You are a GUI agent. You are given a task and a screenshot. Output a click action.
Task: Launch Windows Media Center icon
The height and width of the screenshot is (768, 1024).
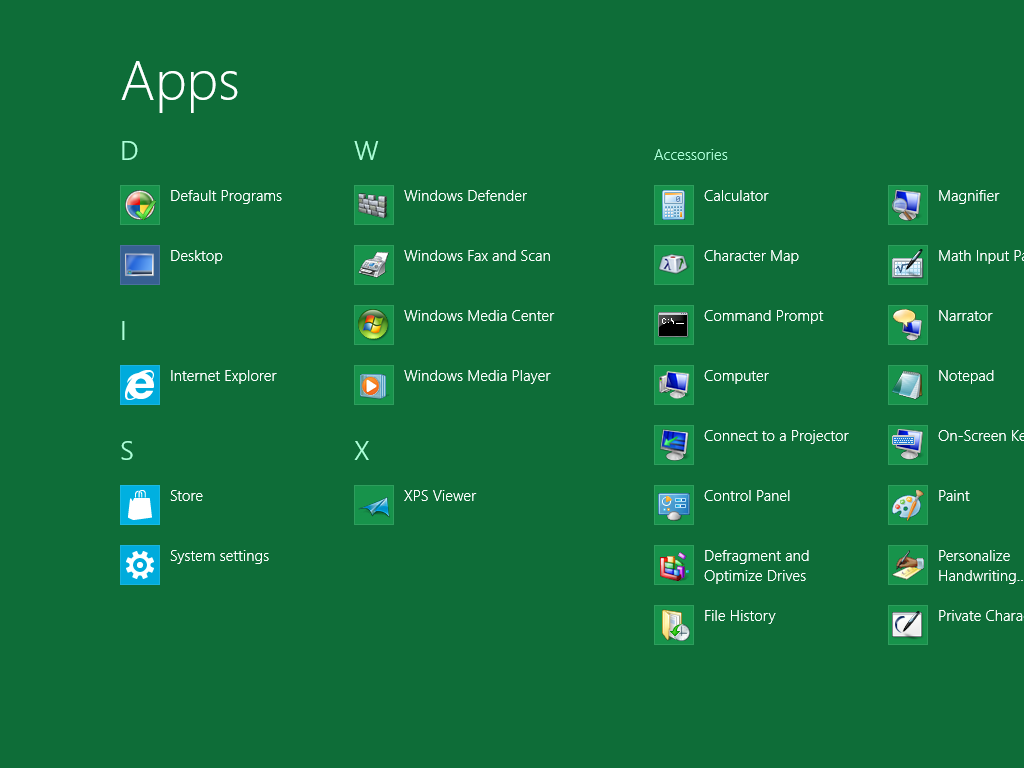pyautogui.click(x=374, y=325)
